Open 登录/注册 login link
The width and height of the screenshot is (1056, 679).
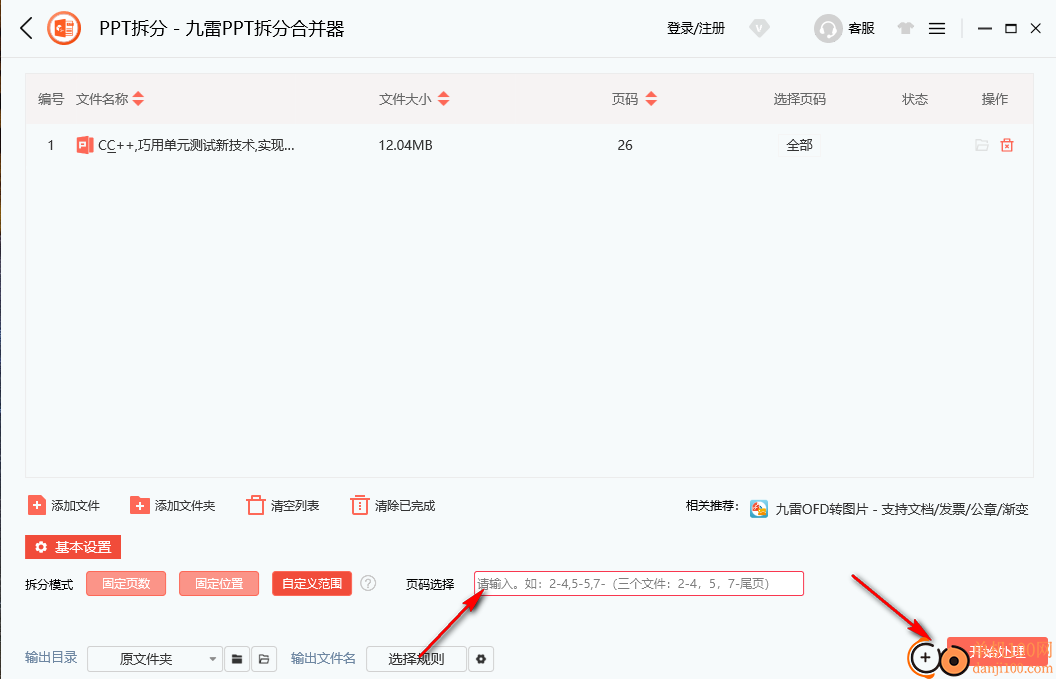click(696, 28)
